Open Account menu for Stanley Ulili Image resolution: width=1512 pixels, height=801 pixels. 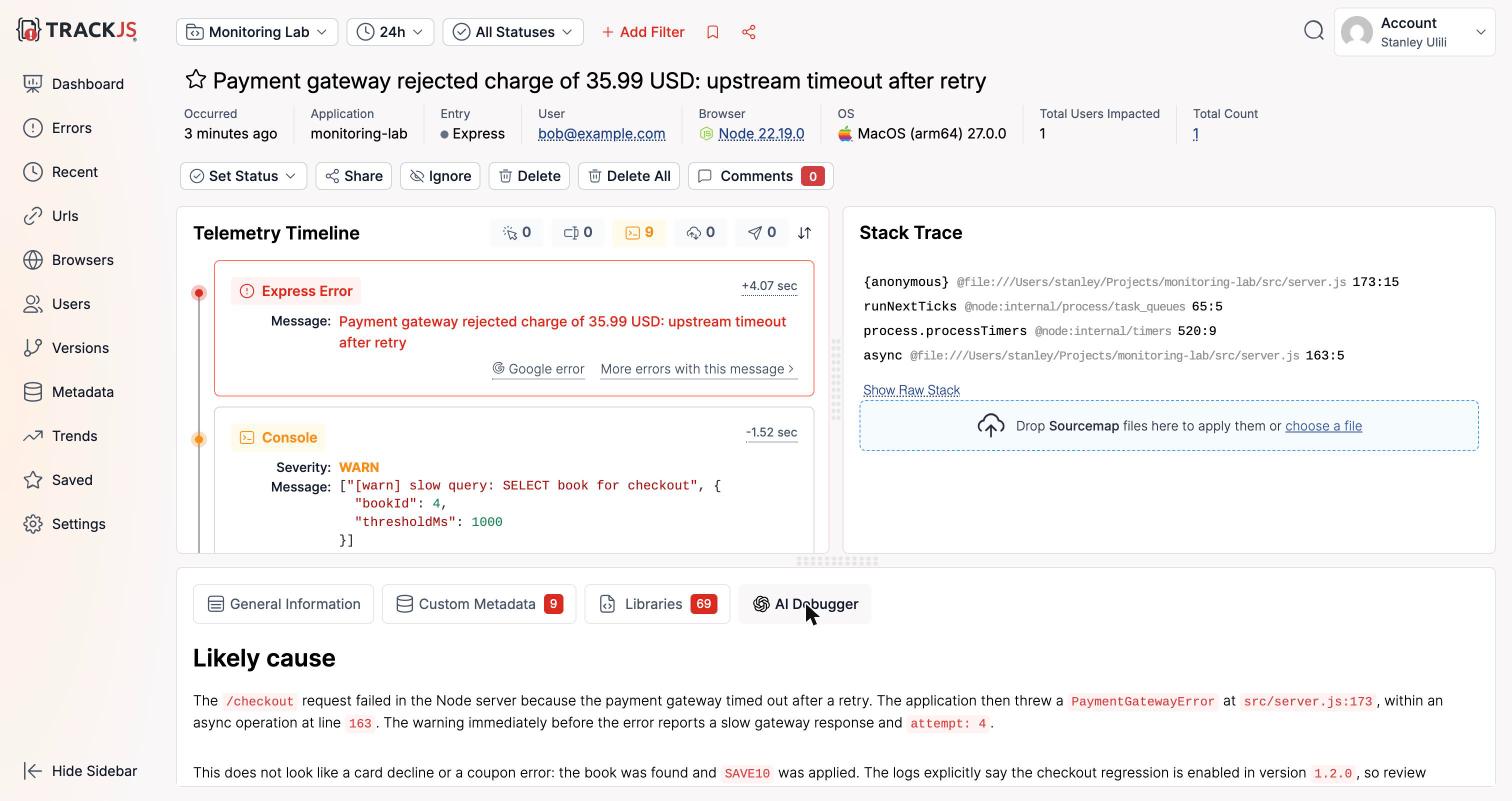(1414, 32)
